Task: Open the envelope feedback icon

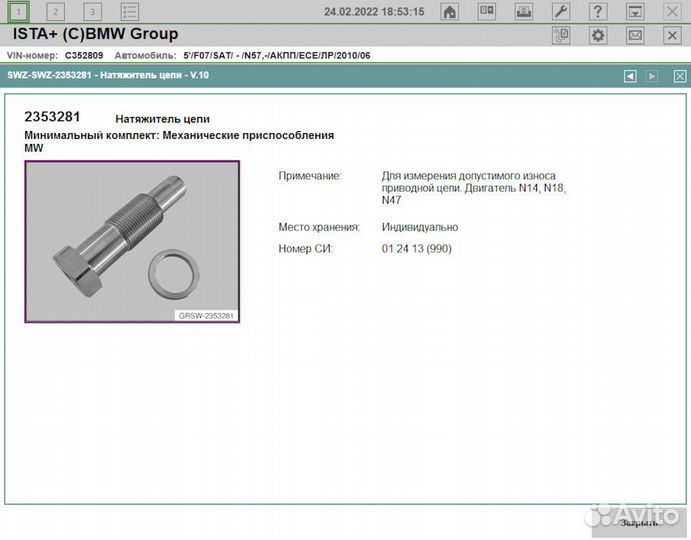Action: (x=635, y=35)
